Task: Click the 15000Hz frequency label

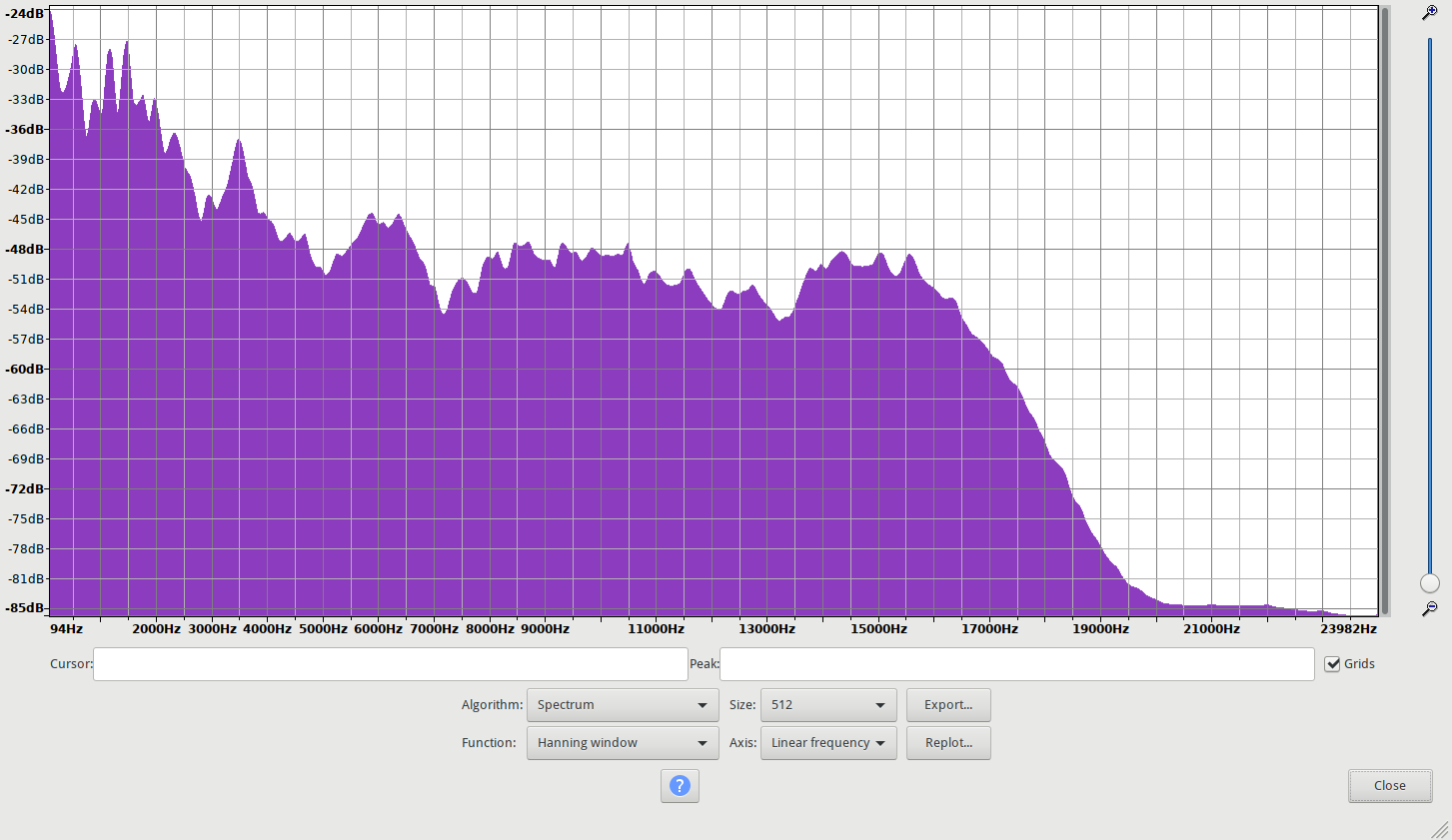Action: (x=878, y=629)
